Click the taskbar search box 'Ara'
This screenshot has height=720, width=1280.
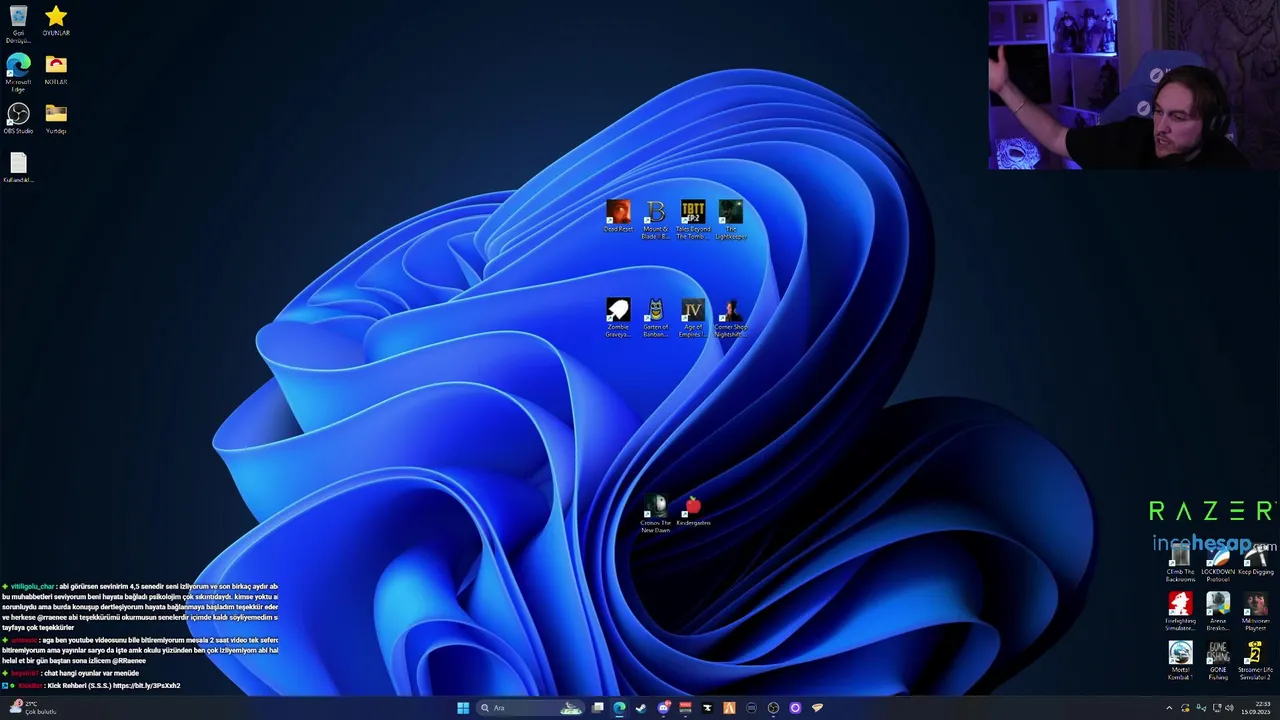coord(530,708)
